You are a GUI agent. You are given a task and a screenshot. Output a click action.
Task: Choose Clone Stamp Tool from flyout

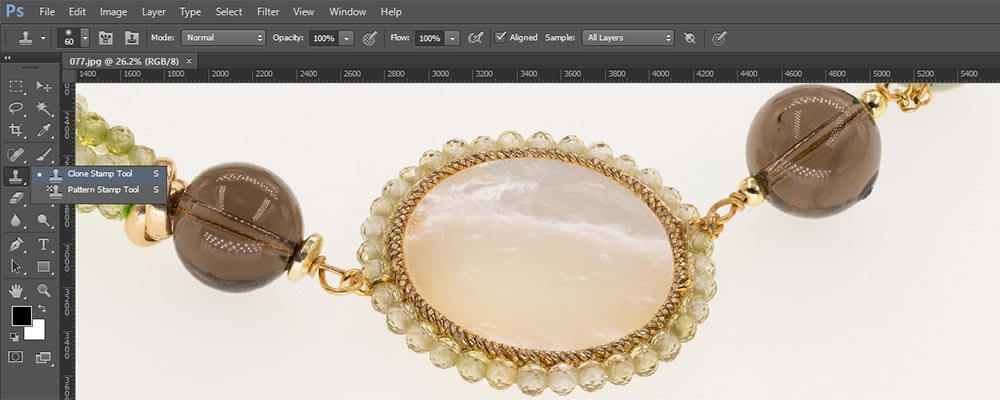point(99,174)
